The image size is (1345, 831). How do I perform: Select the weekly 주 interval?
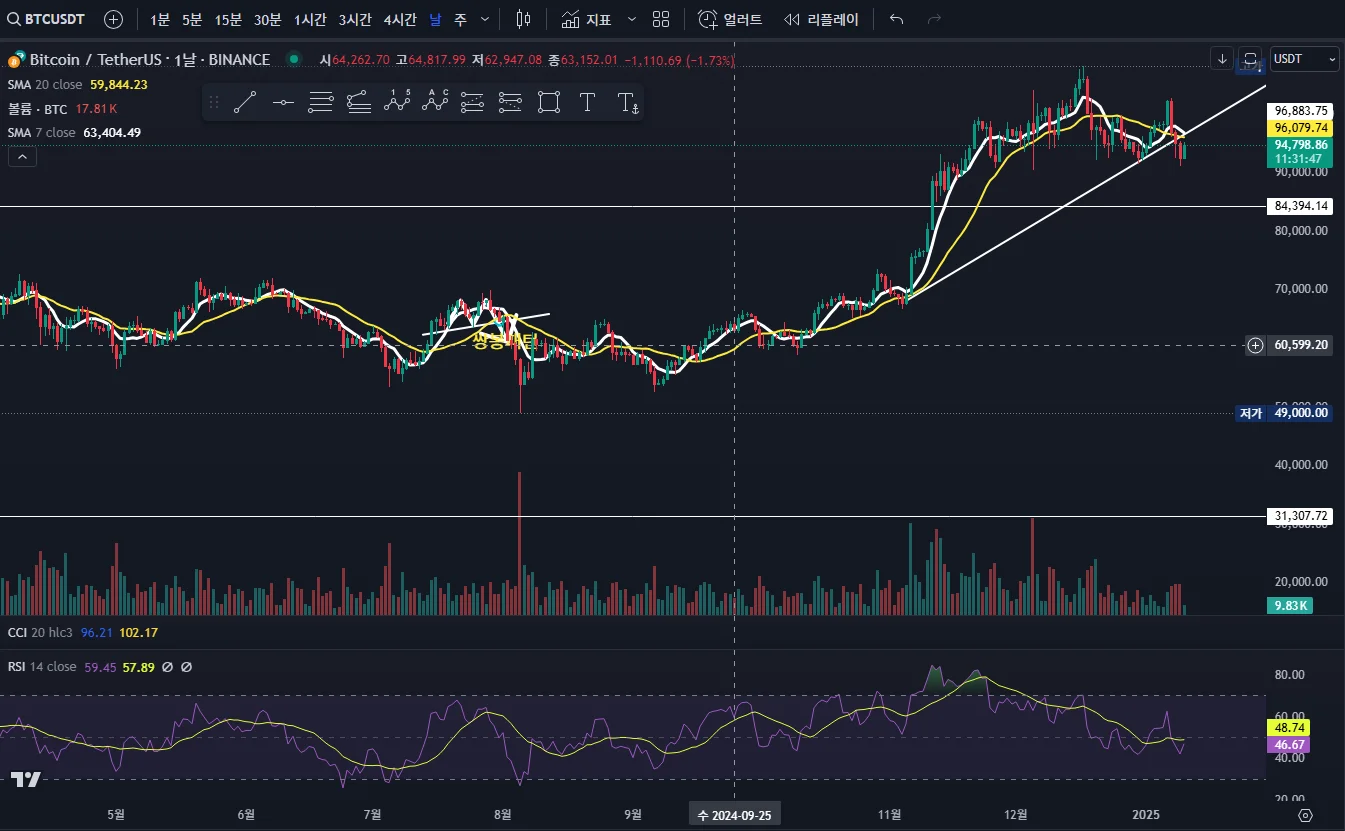coord(460,19)
